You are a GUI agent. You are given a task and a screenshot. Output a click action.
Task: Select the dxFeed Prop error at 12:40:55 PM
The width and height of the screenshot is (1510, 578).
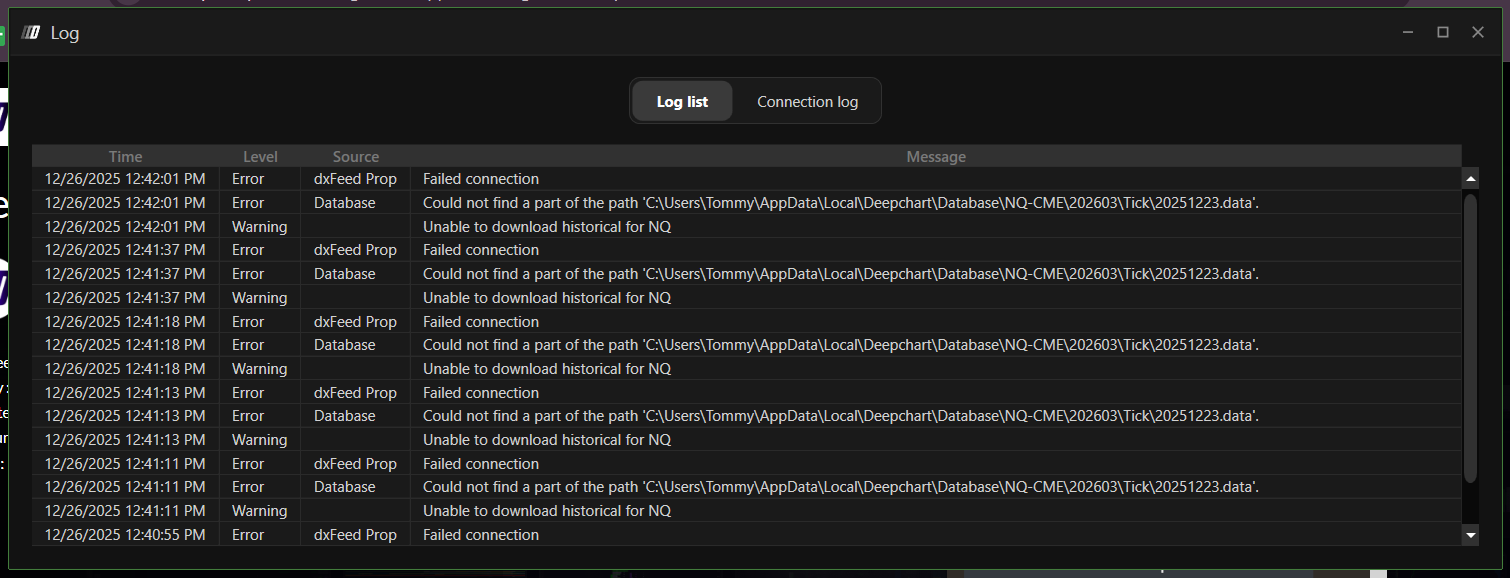click(355, 535)
